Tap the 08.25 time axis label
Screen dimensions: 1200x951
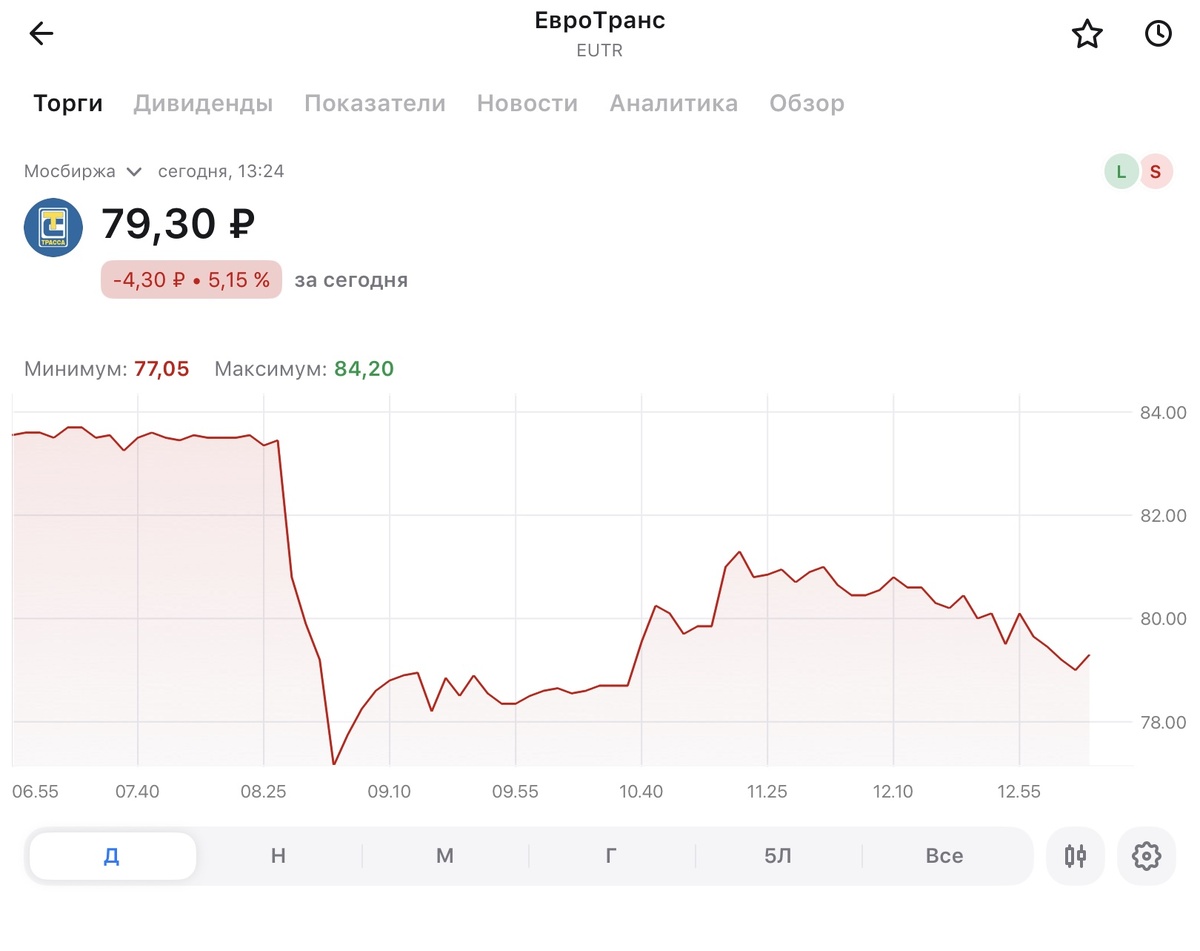263,792
